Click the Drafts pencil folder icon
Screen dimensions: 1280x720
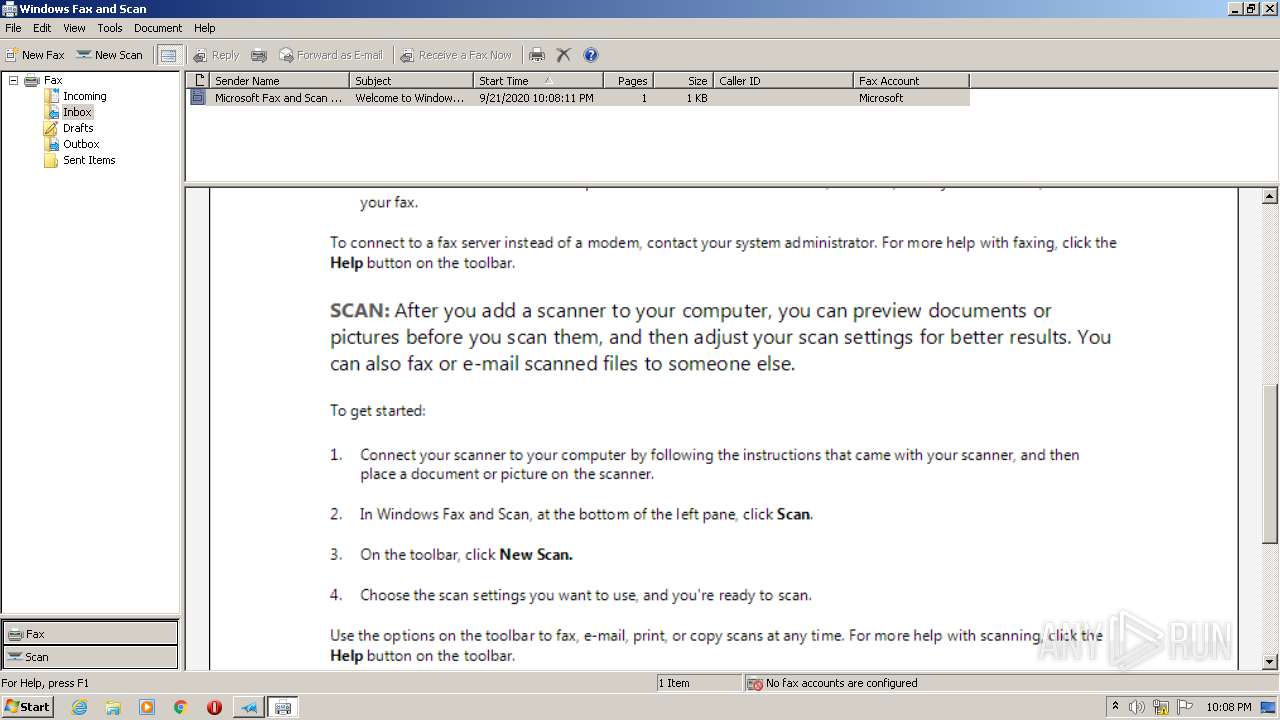coord(51,128)
